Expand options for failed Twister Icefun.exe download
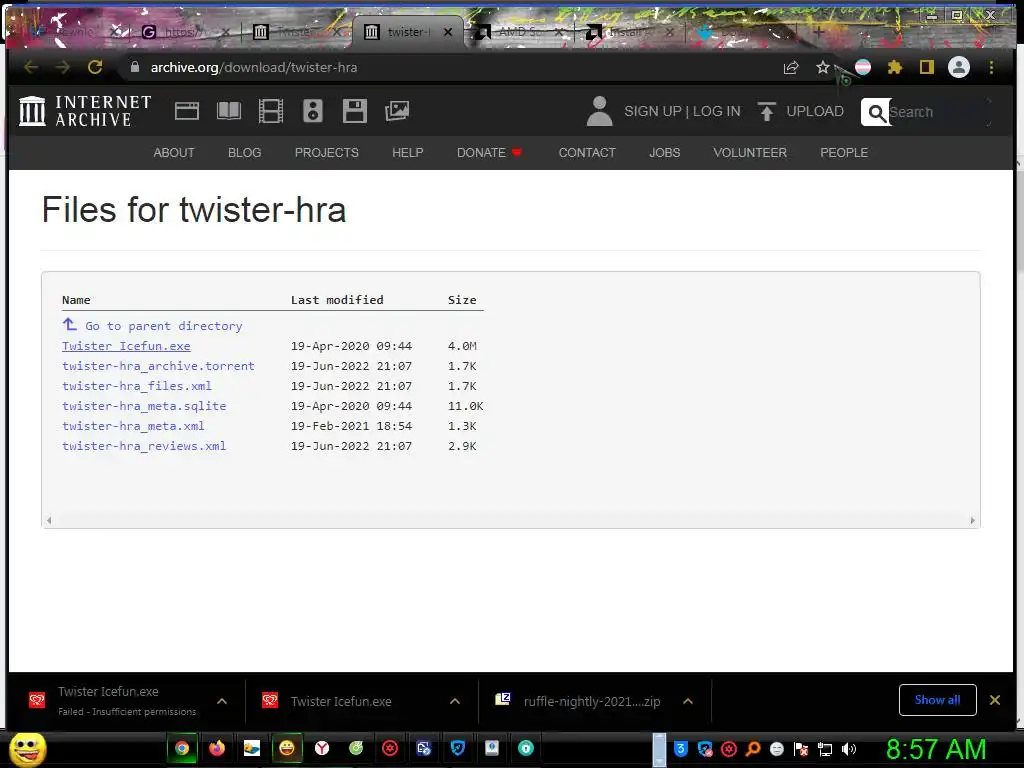1024x768 pixels. coord(222,701)
